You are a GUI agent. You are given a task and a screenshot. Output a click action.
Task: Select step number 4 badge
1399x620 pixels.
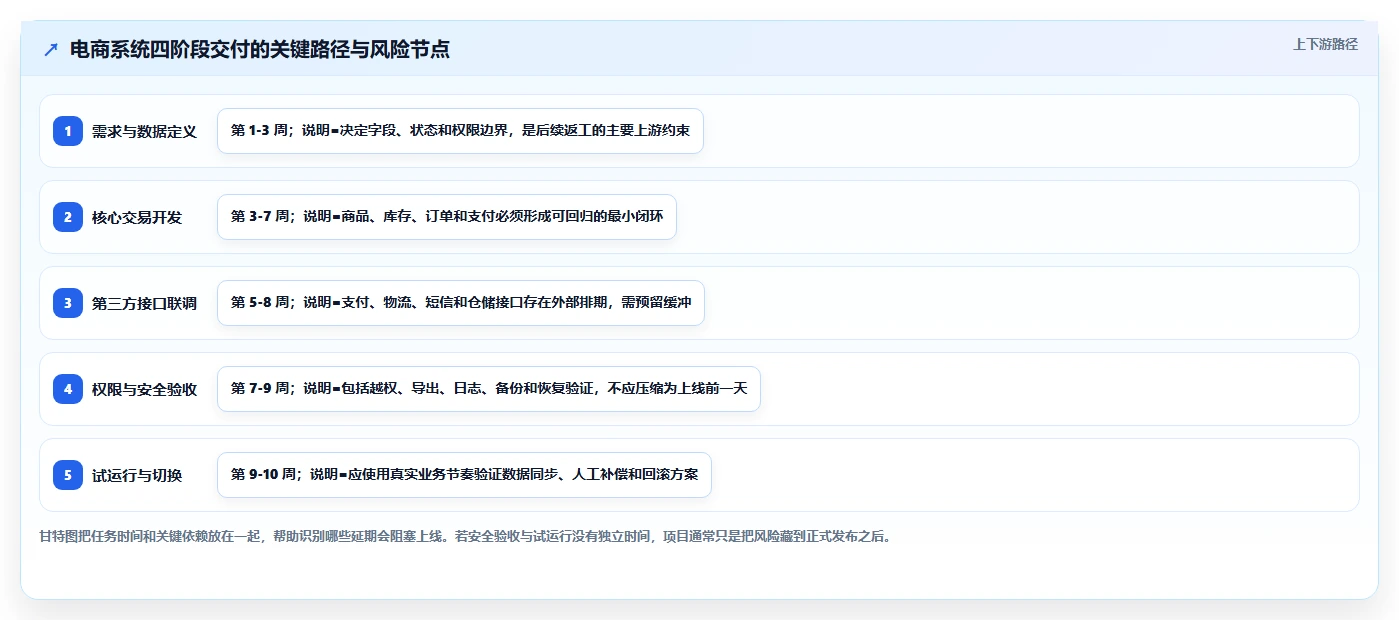coord(68,389)
